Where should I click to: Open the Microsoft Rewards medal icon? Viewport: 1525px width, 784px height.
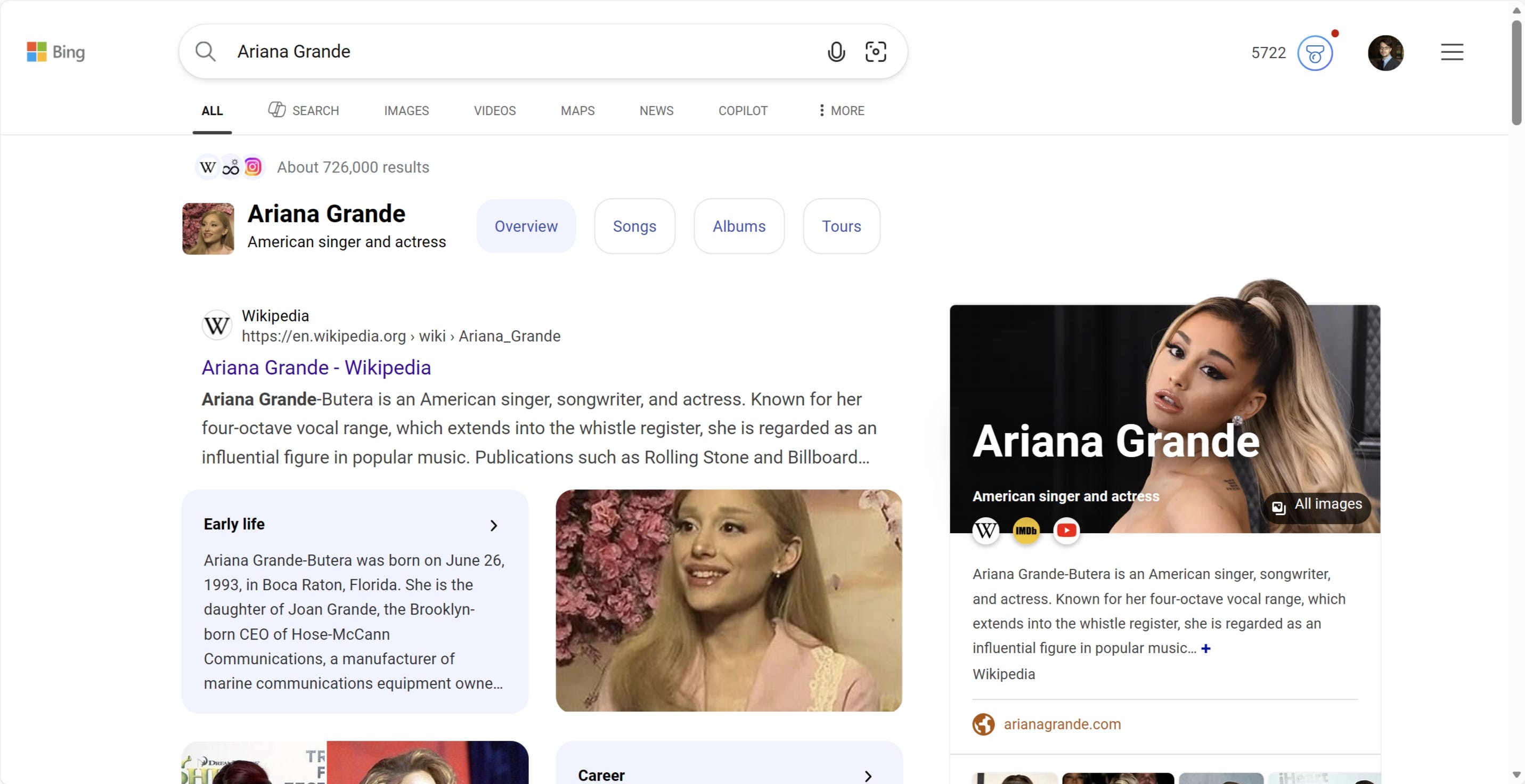pos(1315,53)
